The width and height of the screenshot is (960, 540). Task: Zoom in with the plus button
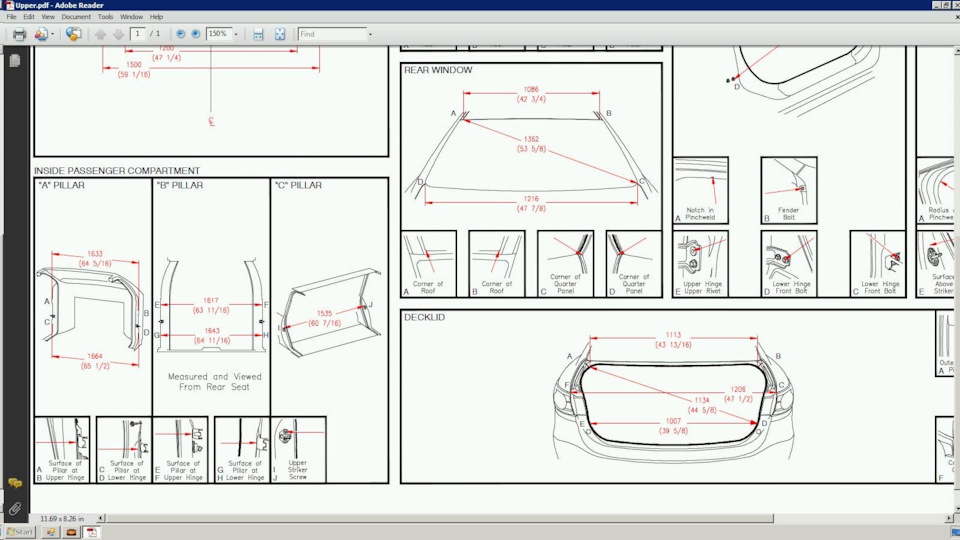[196, 34]
